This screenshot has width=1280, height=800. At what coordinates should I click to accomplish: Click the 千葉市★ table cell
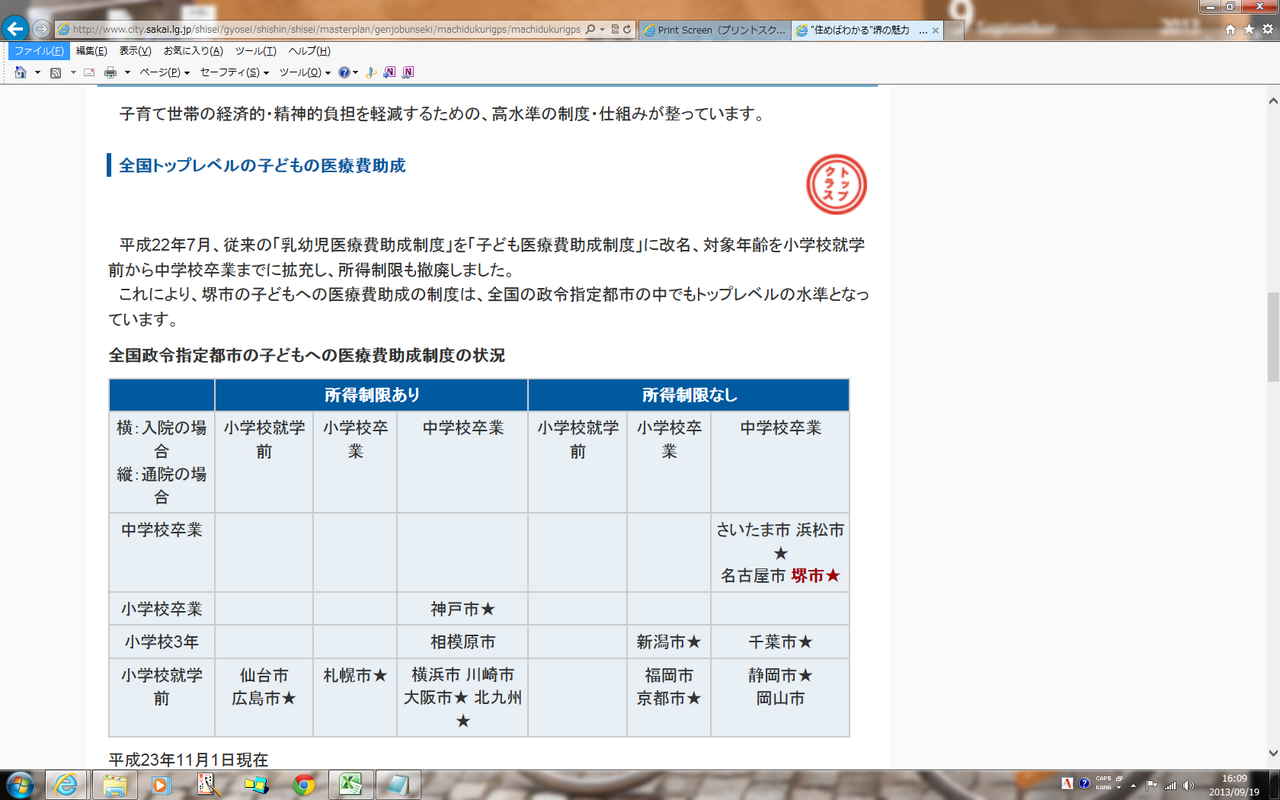point(780,642)
